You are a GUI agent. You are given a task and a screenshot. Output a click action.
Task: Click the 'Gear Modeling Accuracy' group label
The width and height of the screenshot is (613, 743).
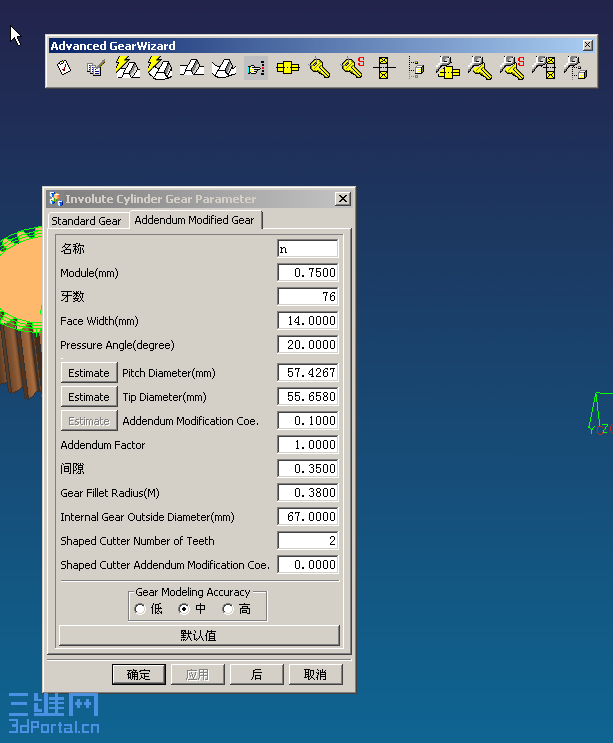pos(192,592)
